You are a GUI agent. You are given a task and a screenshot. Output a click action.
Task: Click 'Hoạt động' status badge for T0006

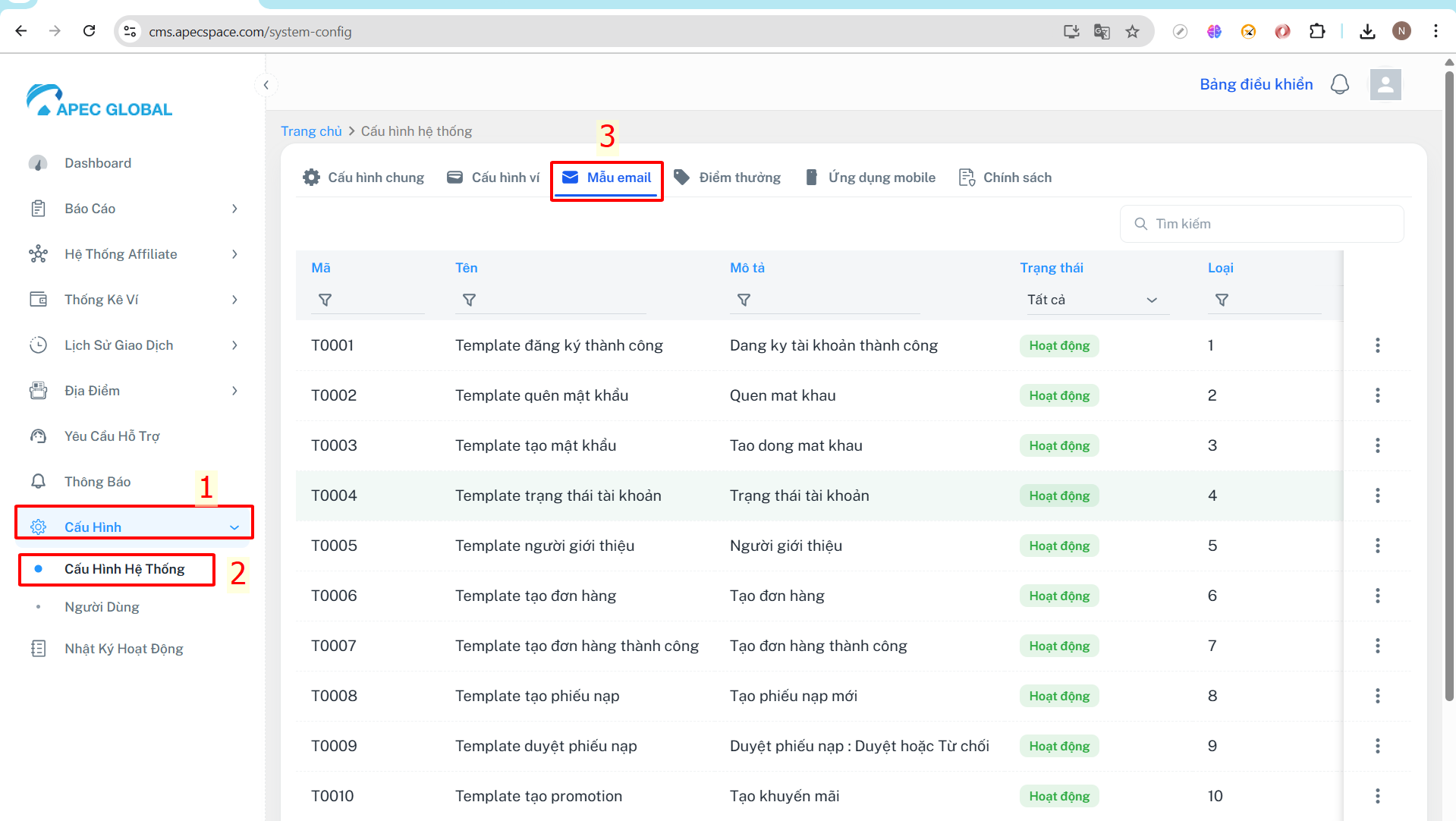click(x=1059, y=596)
